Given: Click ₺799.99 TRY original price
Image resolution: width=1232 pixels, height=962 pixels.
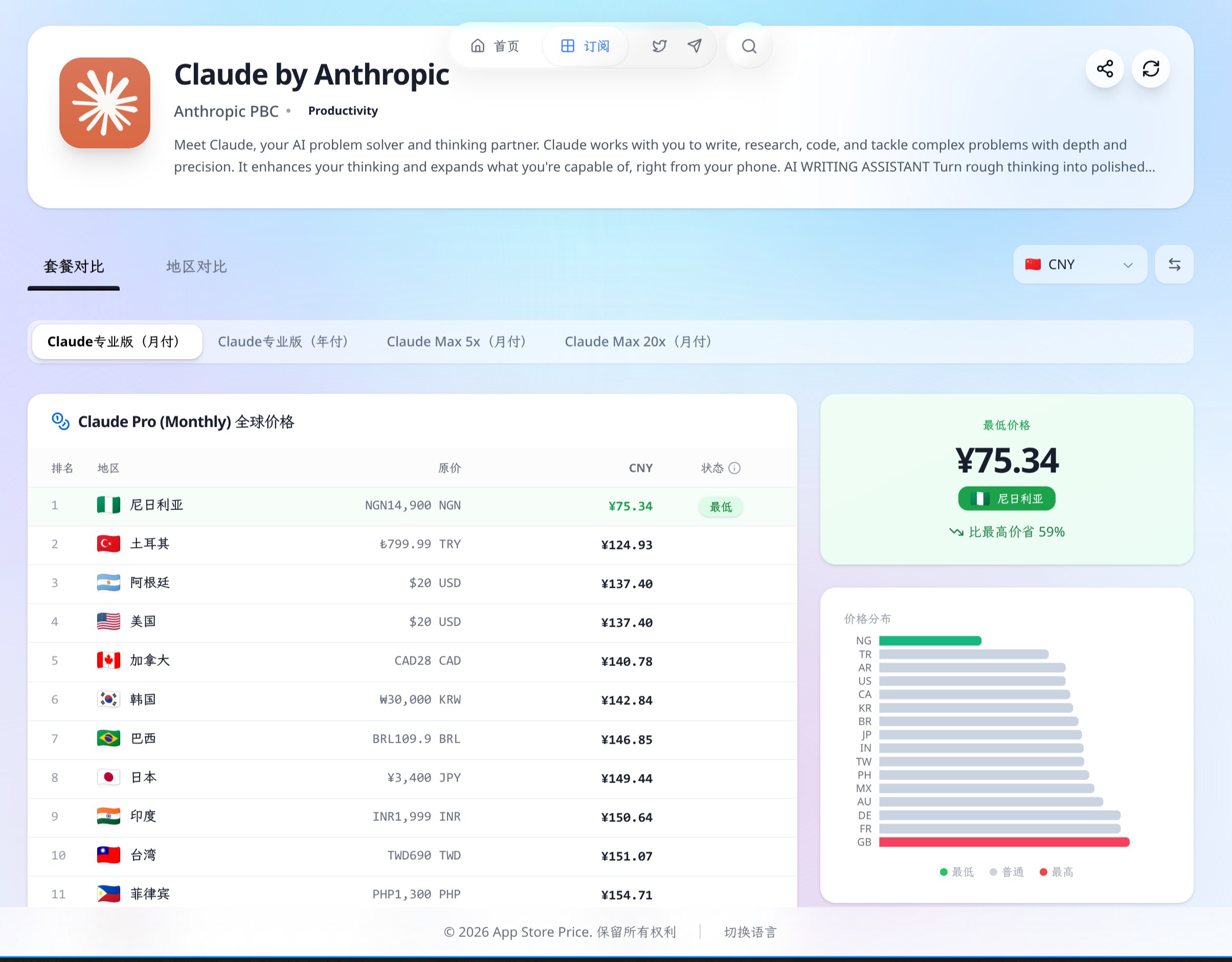Looking at the screenshot, I should 420,544.
